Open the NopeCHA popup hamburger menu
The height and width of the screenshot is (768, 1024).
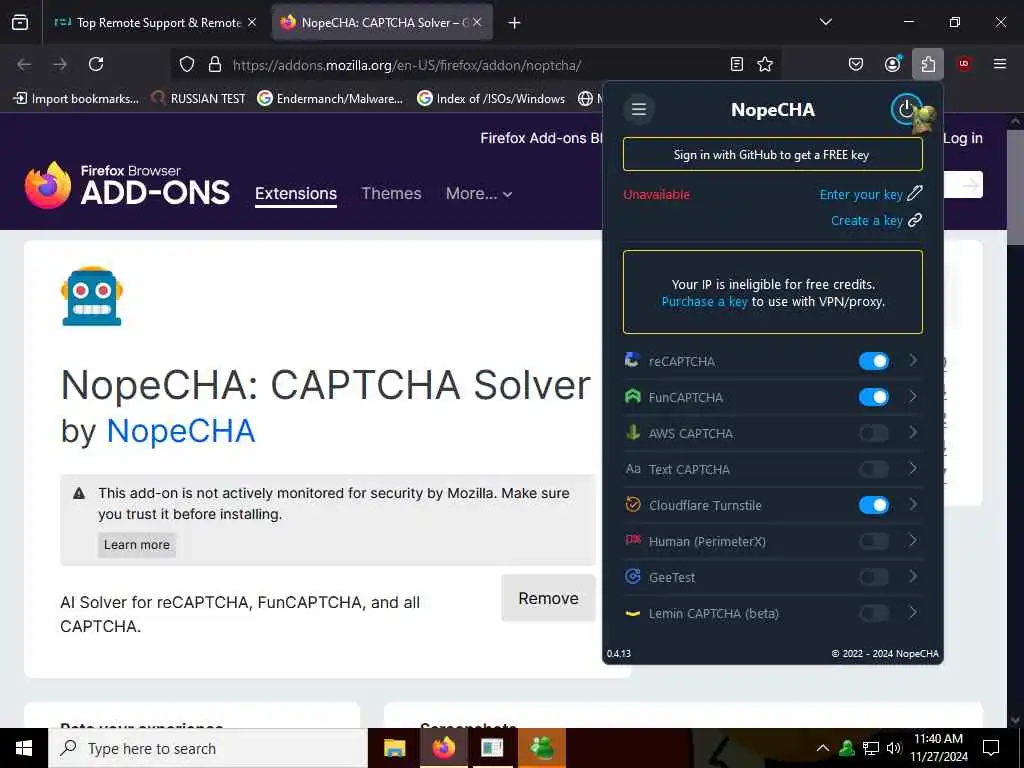coord(639,109)
